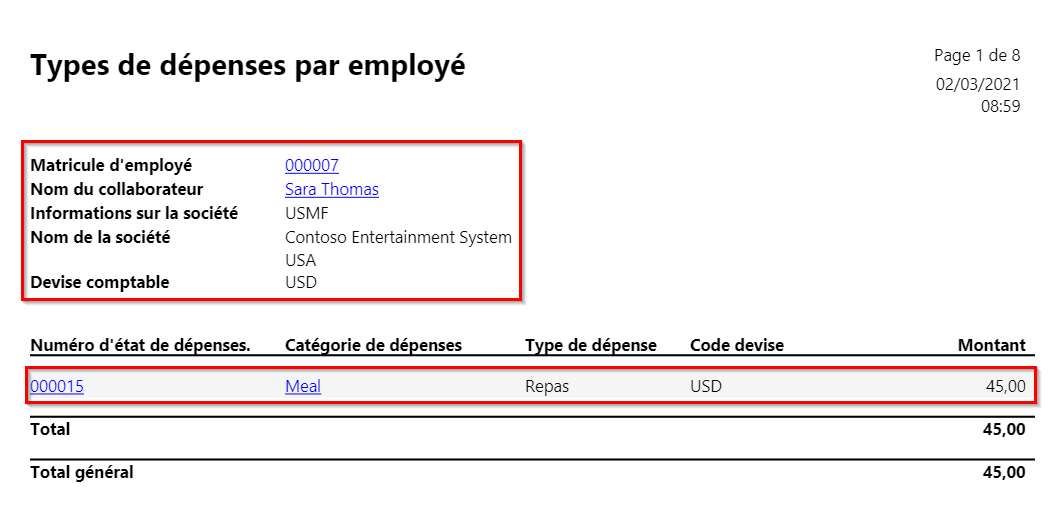Click the USD accounting currency value
Image resolution: width=1049 pixels, height=514 pixels.
click(x=301, y=282)
